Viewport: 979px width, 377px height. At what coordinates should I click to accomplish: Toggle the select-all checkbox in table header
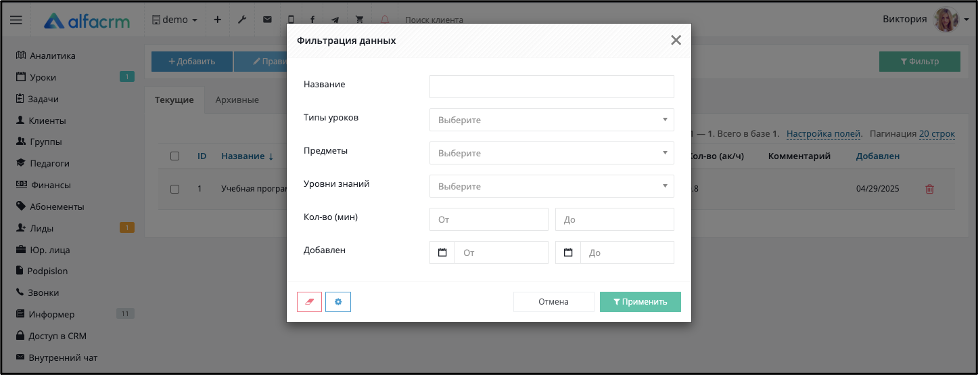[x=175, y=156]
